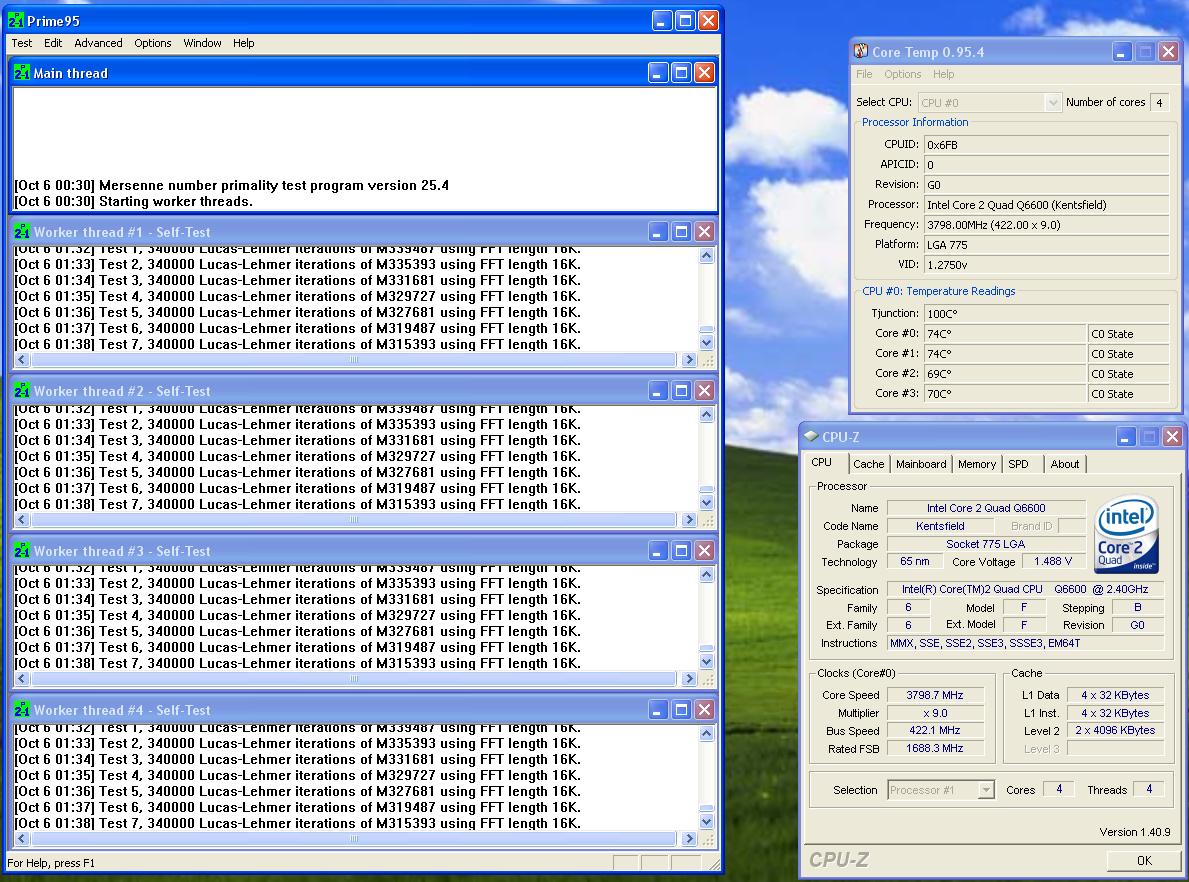
Task: Click the Worker thread #4 window icon
Action: coord(22,710)
